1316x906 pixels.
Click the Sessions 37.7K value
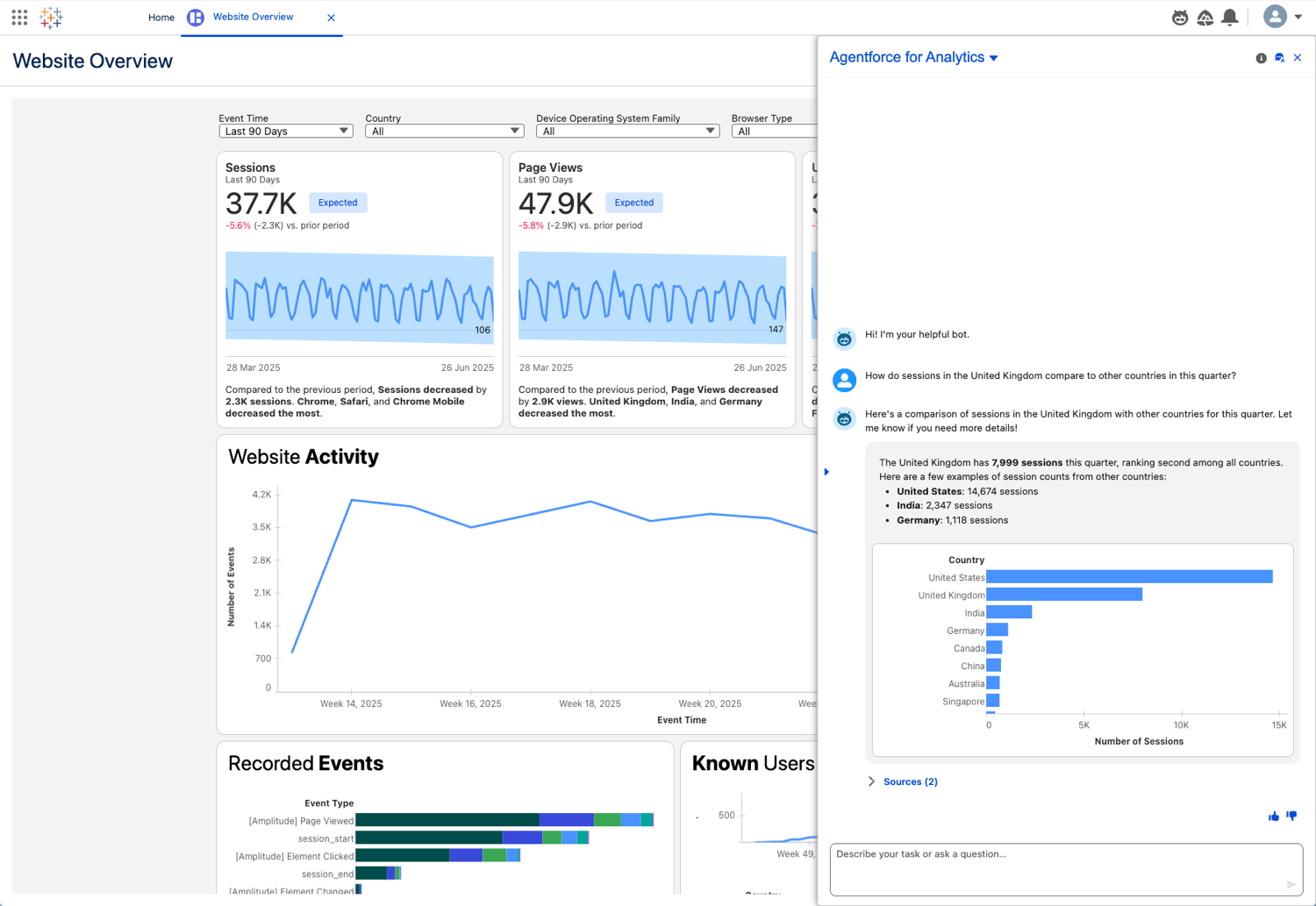pyautogui.click(x=261, y=203)
